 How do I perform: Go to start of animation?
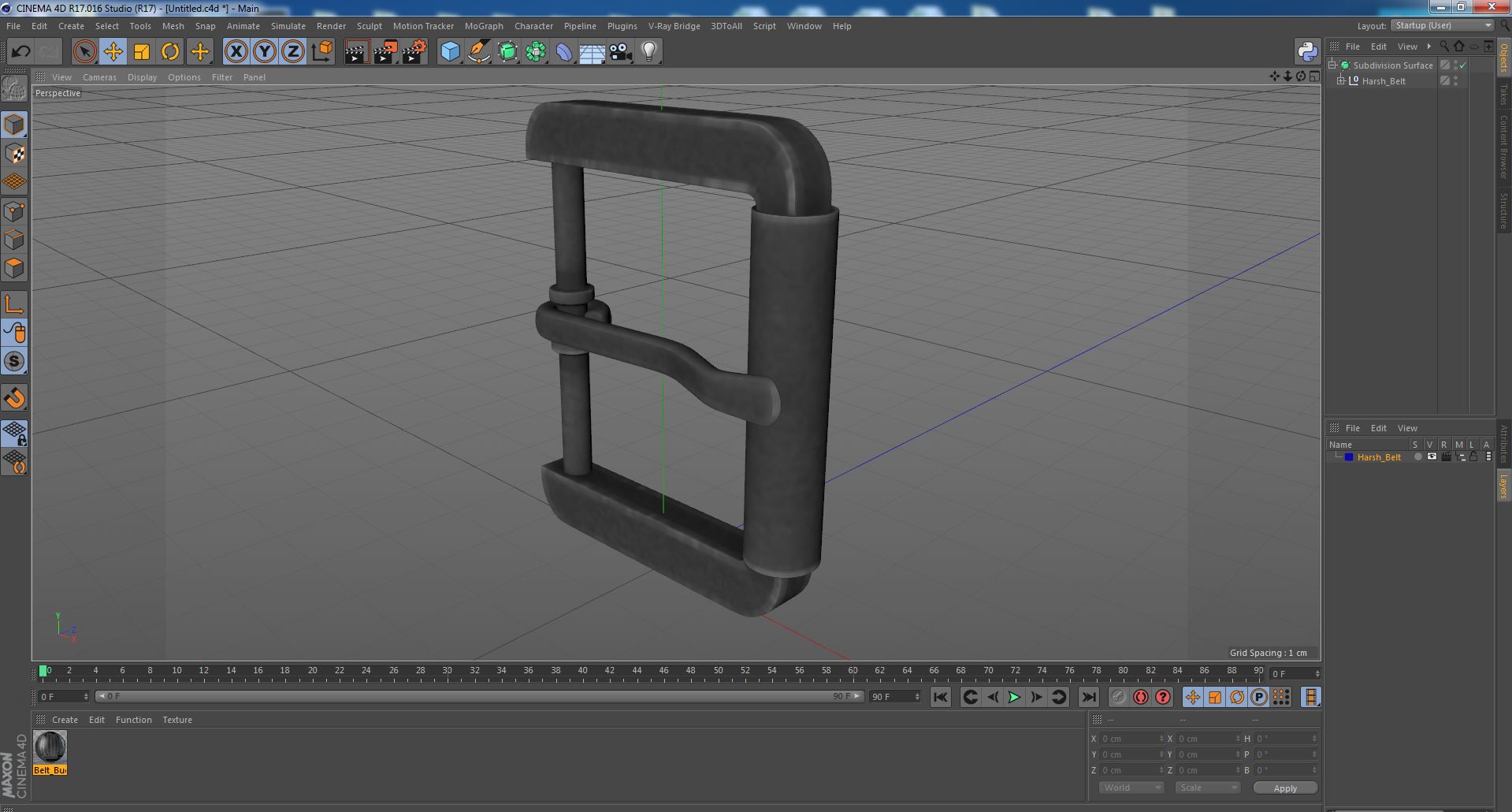pyautogui.click(x=941, y=697)
